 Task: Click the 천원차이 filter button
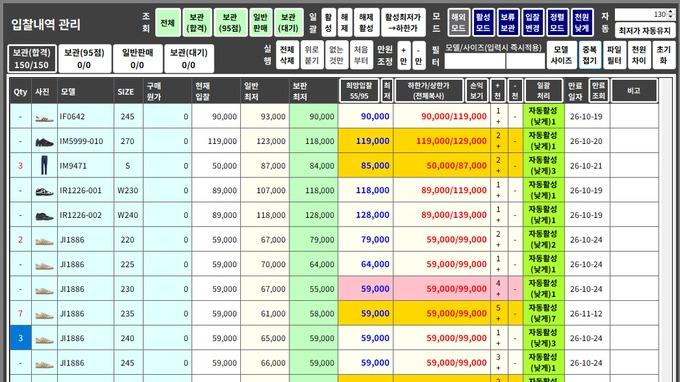[639, 56]
